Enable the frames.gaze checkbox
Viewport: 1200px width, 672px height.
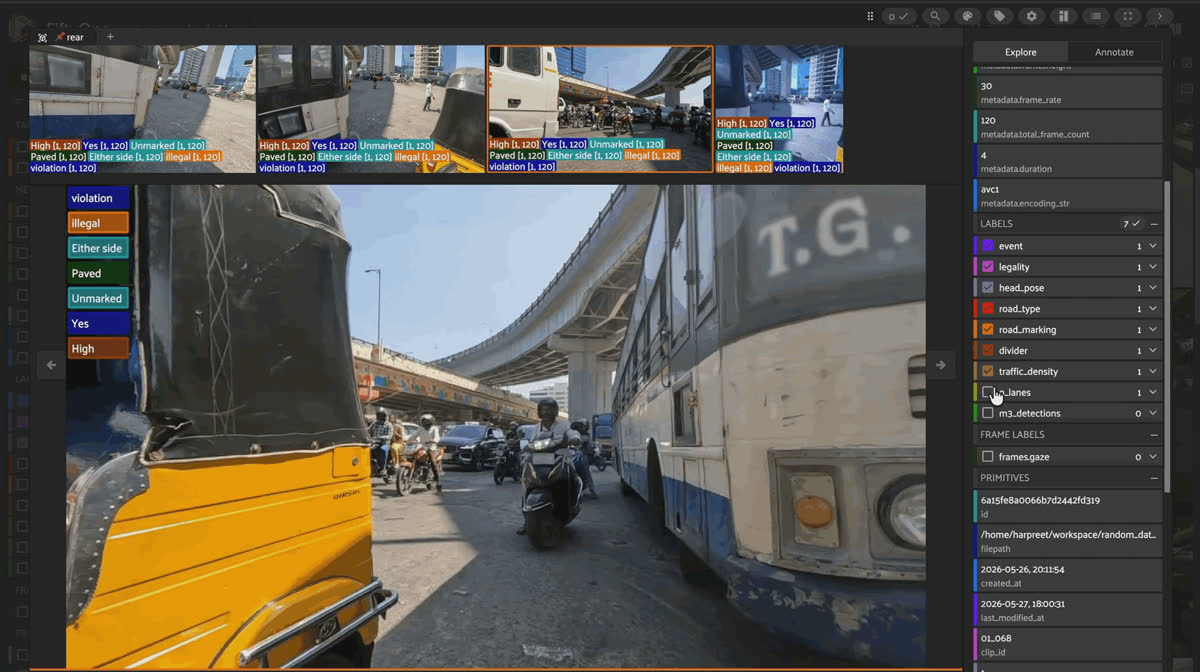[x=988, y=457]
